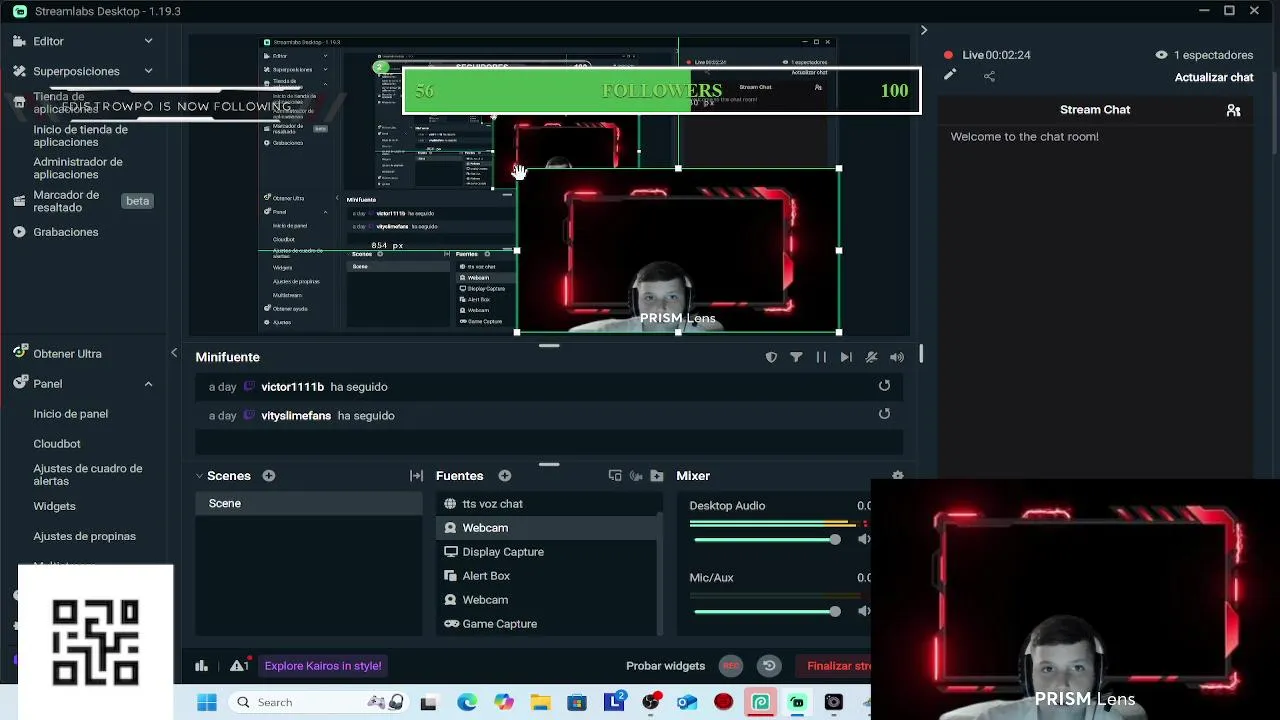This screenshot has width=1280, height=720.
Task: Start recording with the REC button
Action: pos(731,666)
